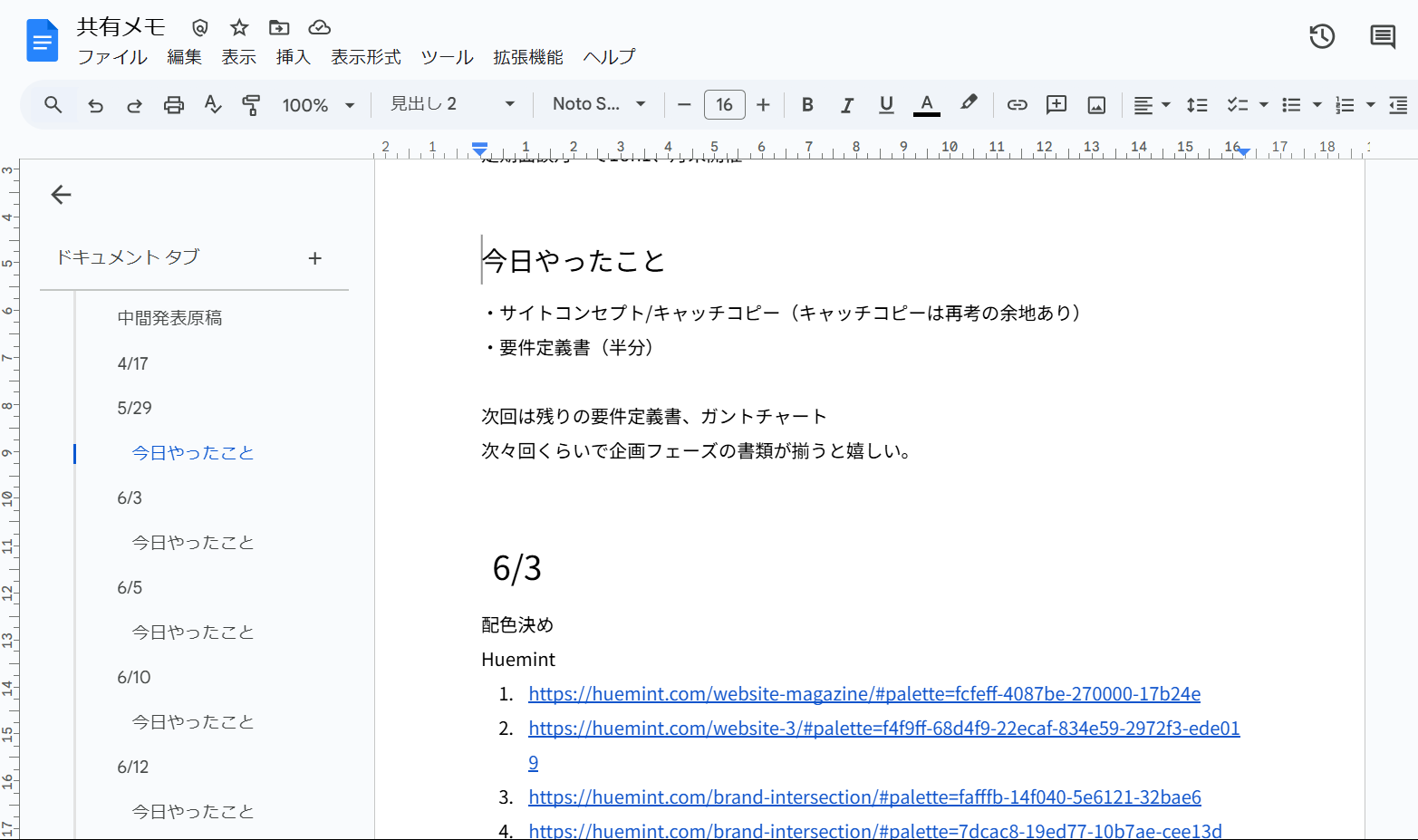This screenshot has height=840, width=1418.
Task: Open the brand-intersection 7dcac8 palette link
Action: click(x=875, y=830)
